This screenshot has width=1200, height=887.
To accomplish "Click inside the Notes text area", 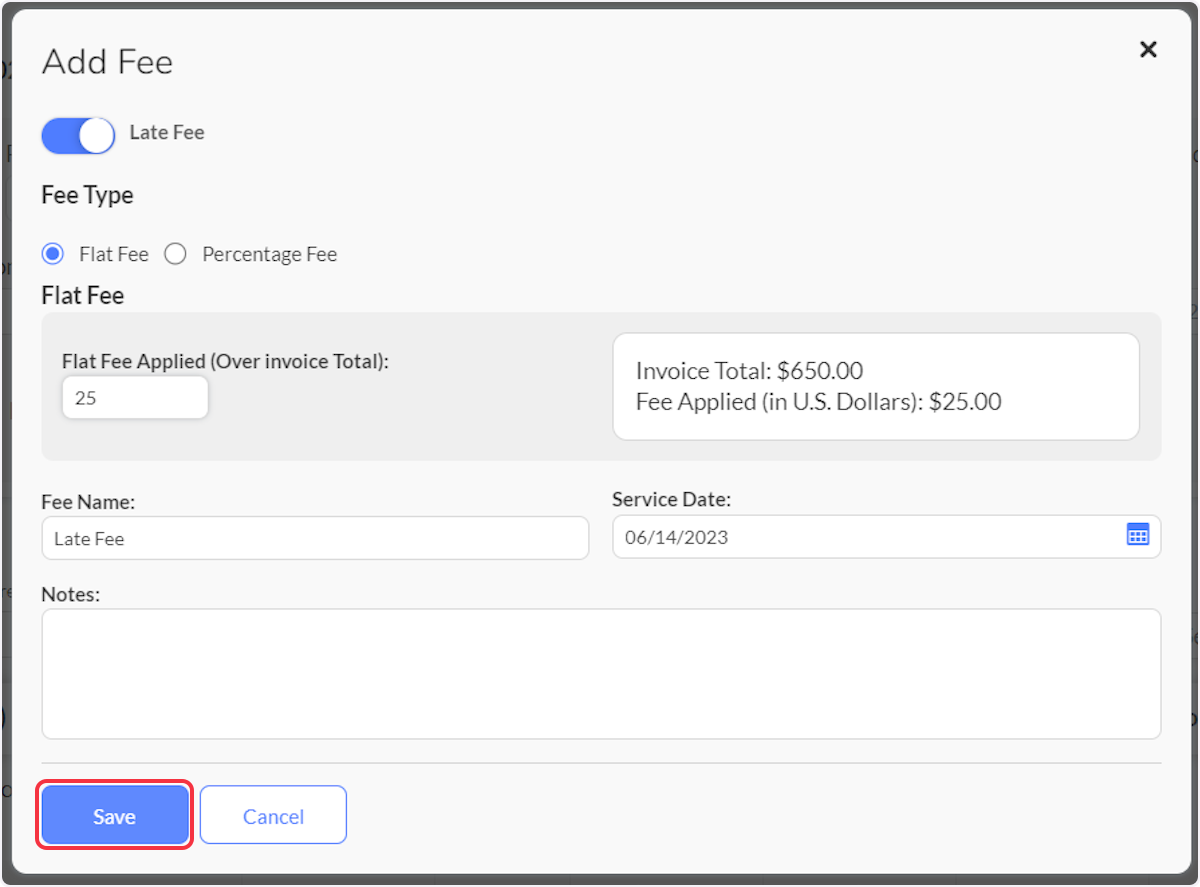I will (x=601, y=674).
